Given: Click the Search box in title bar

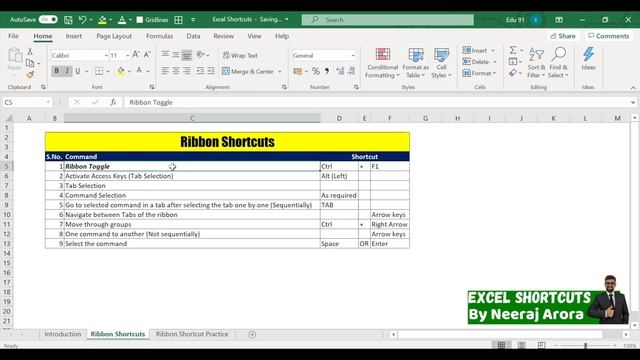Looking at the screenshot, I should click(x=387, y=20).
